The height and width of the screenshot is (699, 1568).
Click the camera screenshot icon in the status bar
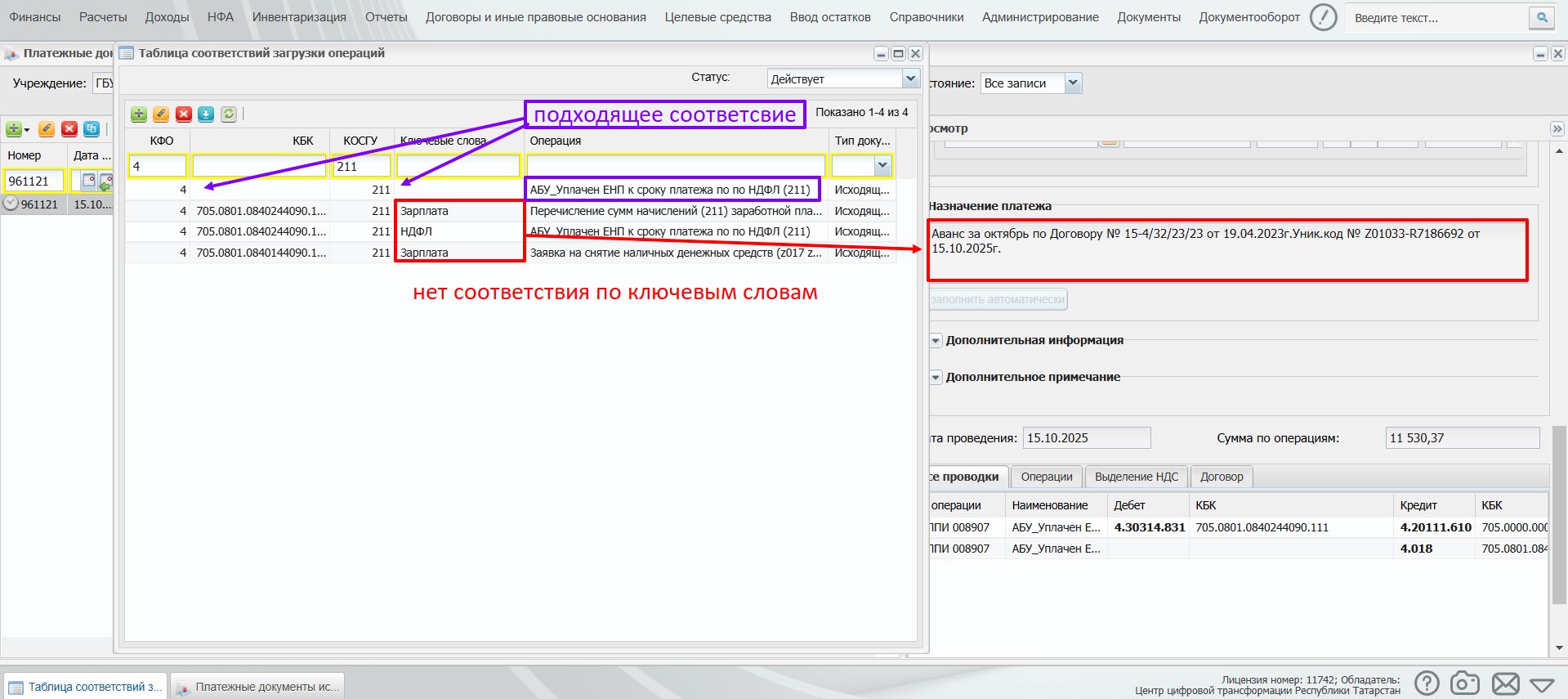[x=1465, y=683]
